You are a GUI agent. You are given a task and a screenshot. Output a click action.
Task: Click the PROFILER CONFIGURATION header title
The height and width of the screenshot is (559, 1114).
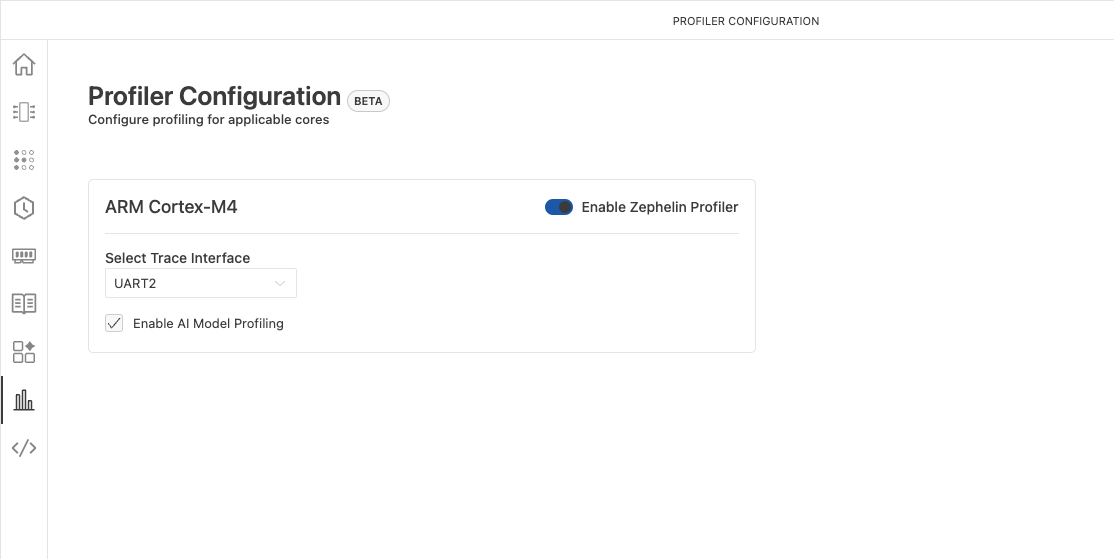coord(745,21)
